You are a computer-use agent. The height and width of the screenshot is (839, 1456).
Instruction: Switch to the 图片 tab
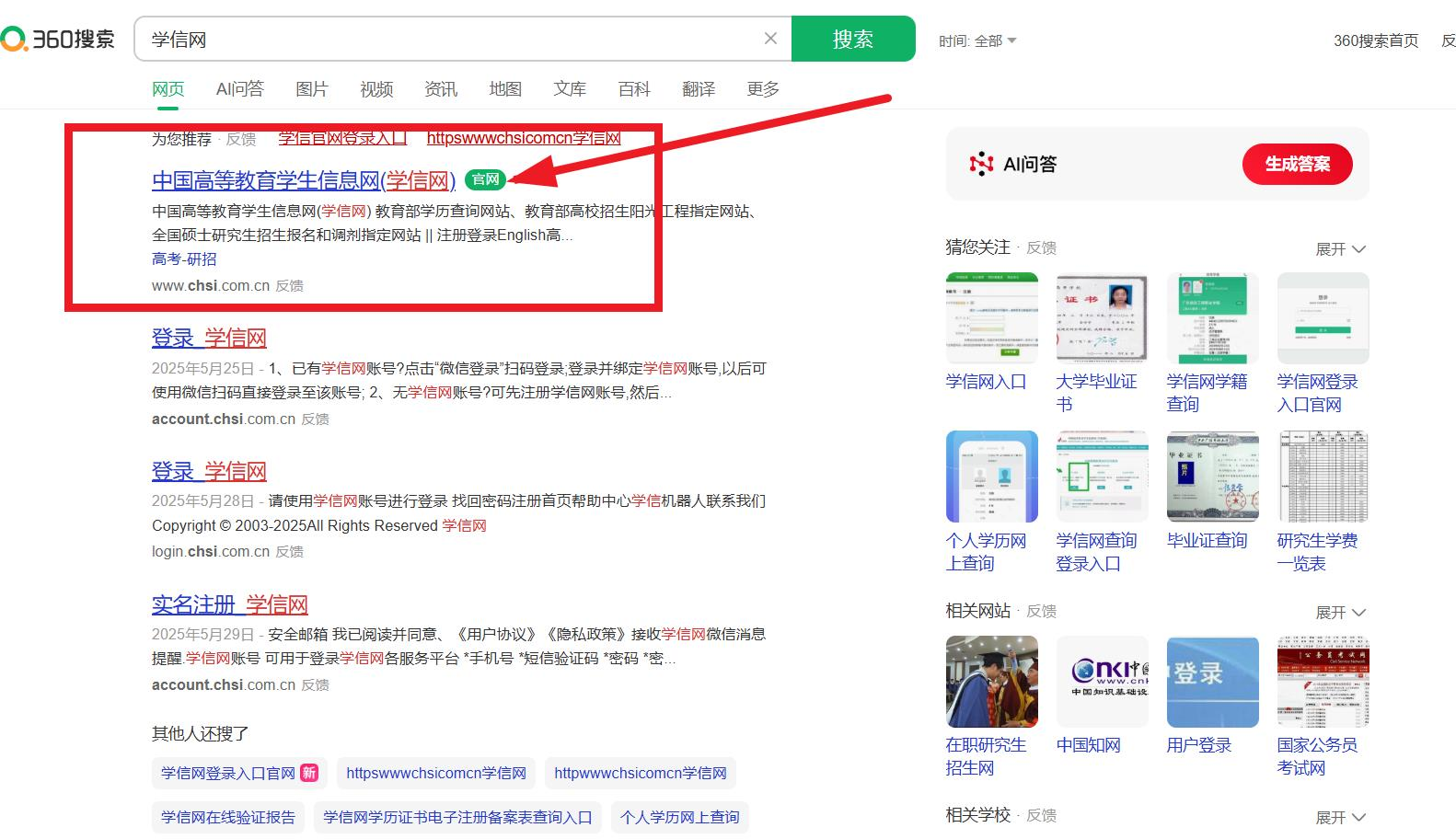[312, 89]
